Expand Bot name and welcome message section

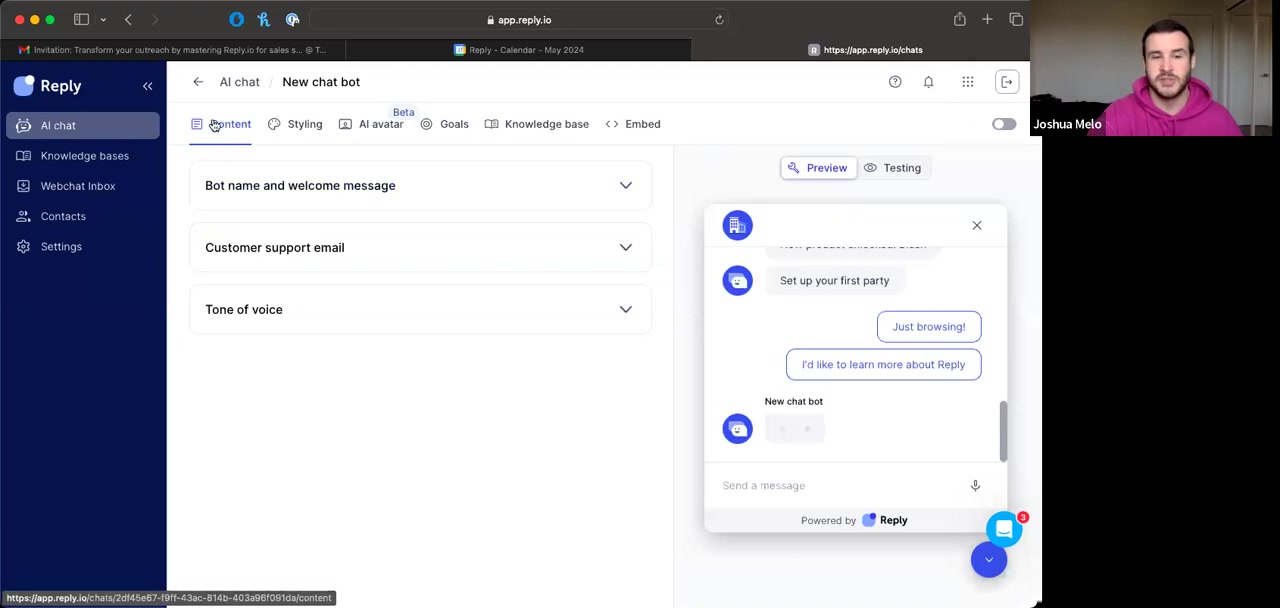point(420,185)
